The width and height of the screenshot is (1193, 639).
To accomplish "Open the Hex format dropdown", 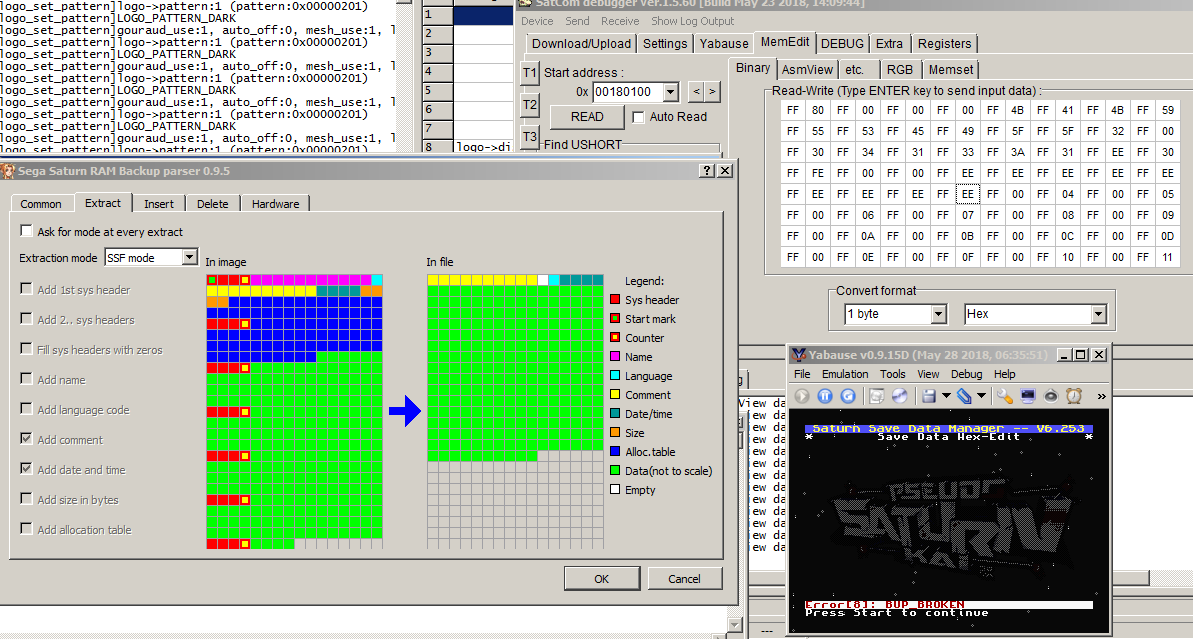I will 1098,314.
